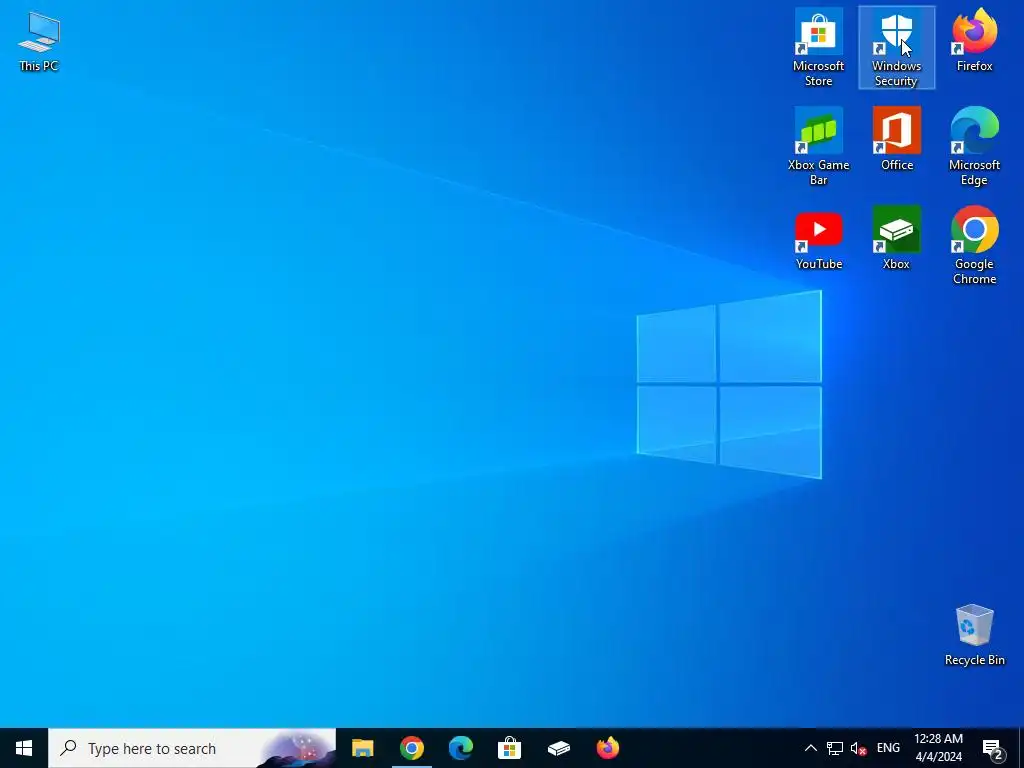Screen dimensions: 1024x768
Task: Click the search highlights image in search box
Action: [x=297, y=748]
